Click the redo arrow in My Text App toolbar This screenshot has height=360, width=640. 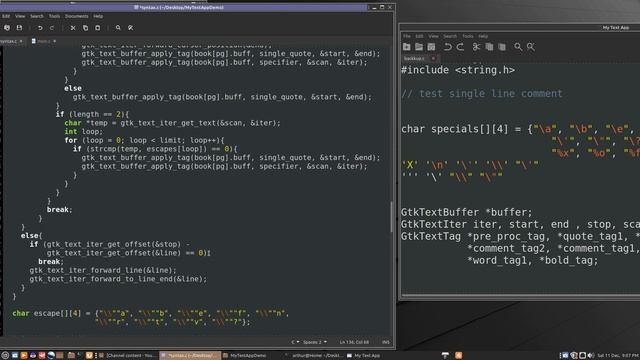point(460,47)
